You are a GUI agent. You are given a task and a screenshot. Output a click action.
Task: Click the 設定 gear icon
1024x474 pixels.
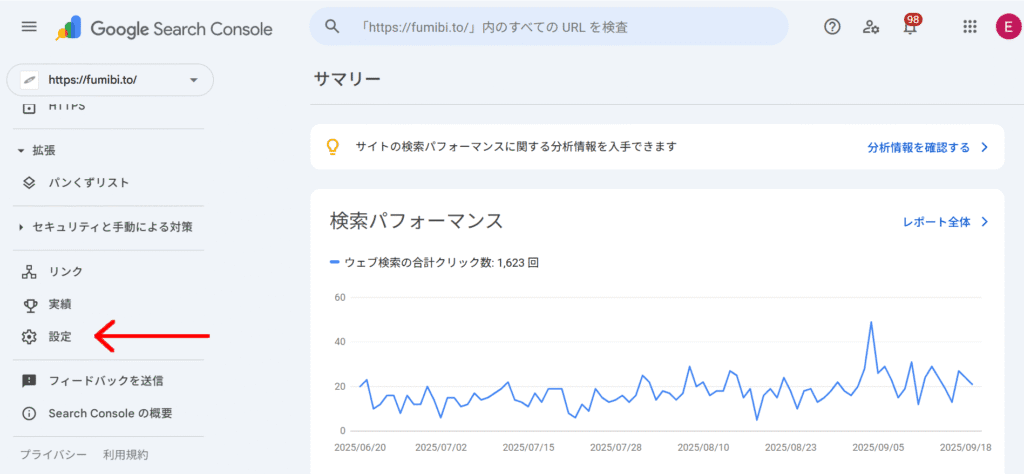click(29, 337)
